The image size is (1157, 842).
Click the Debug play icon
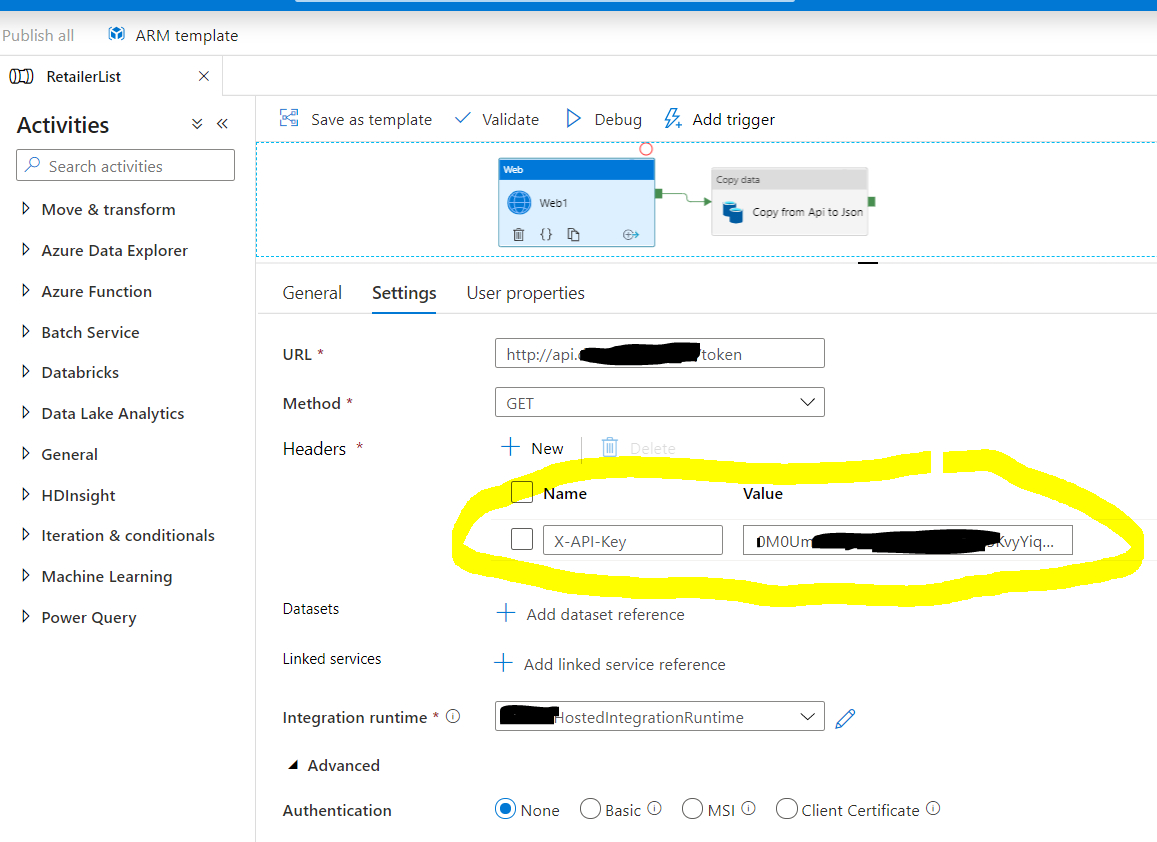coord(573,118)
